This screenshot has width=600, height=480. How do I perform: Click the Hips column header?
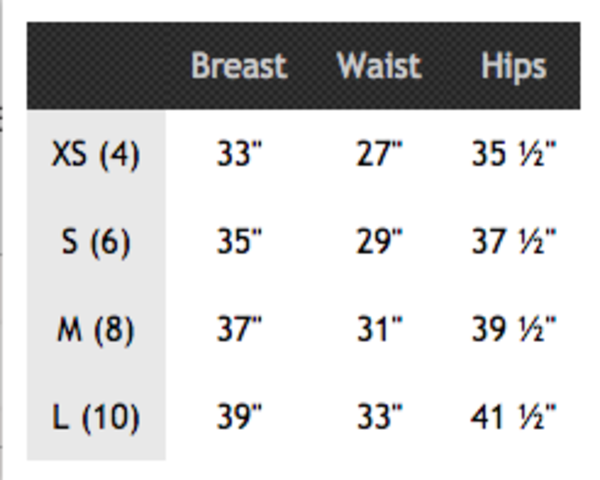[x=513, y=66]
